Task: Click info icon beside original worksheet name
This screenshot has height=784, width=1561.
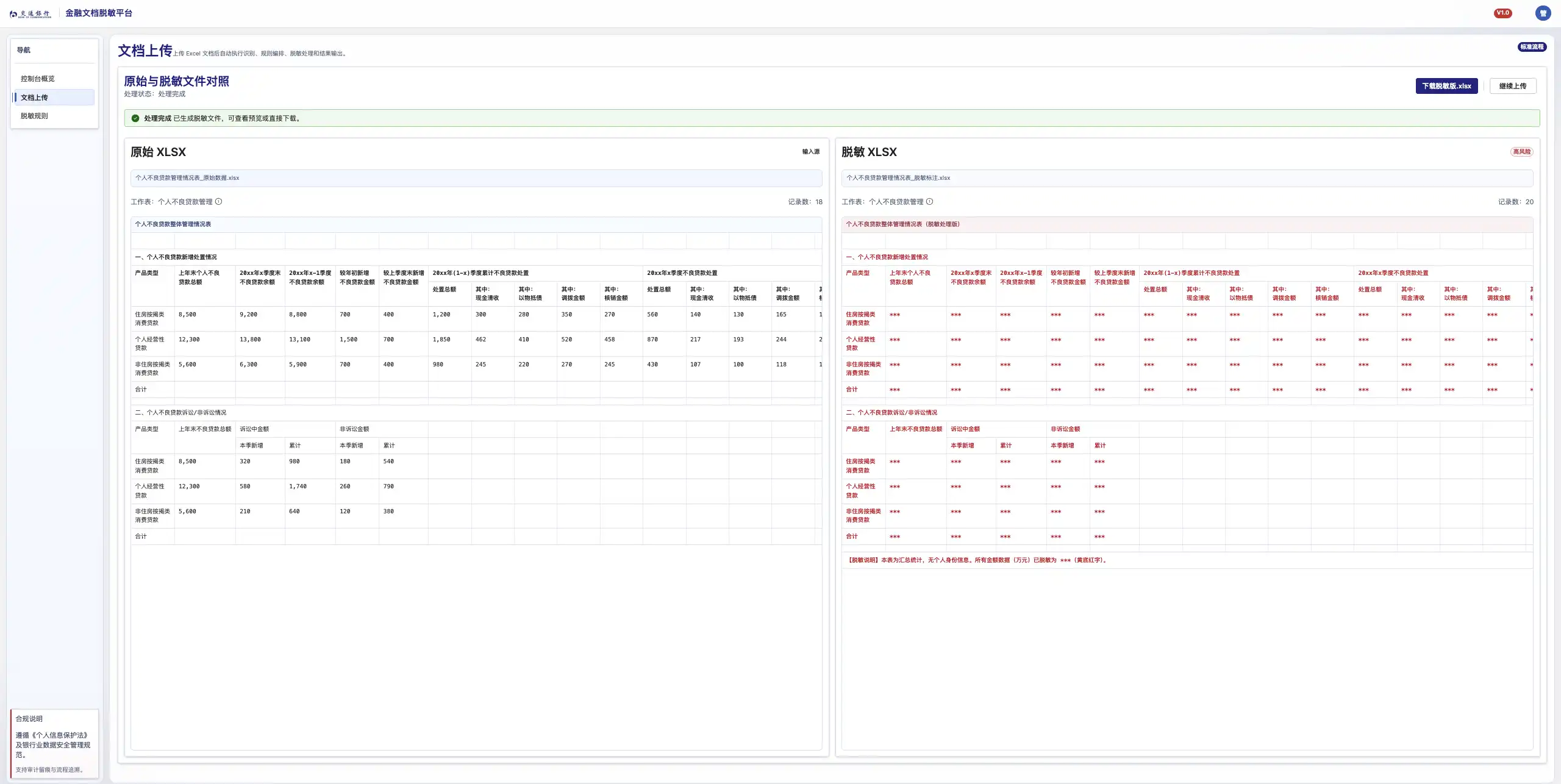Action: [x=219, y=202]
